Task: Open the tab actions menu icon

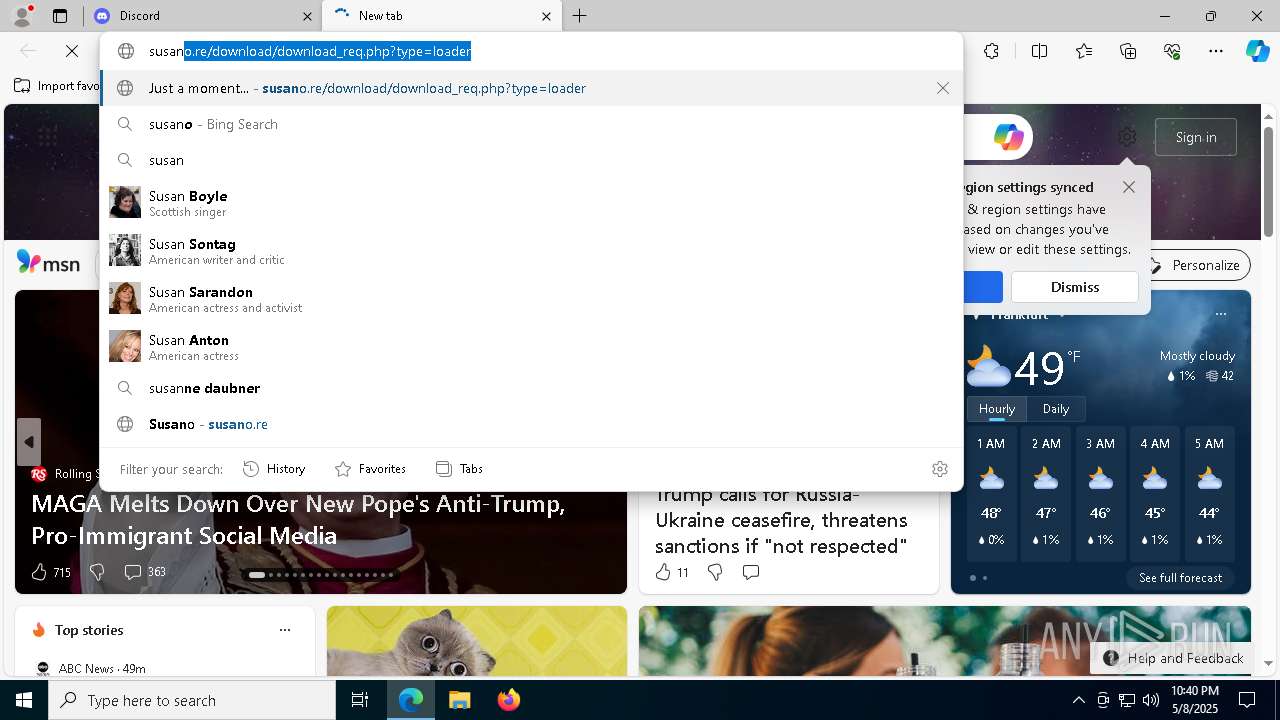Action: [x=60, y=16]
